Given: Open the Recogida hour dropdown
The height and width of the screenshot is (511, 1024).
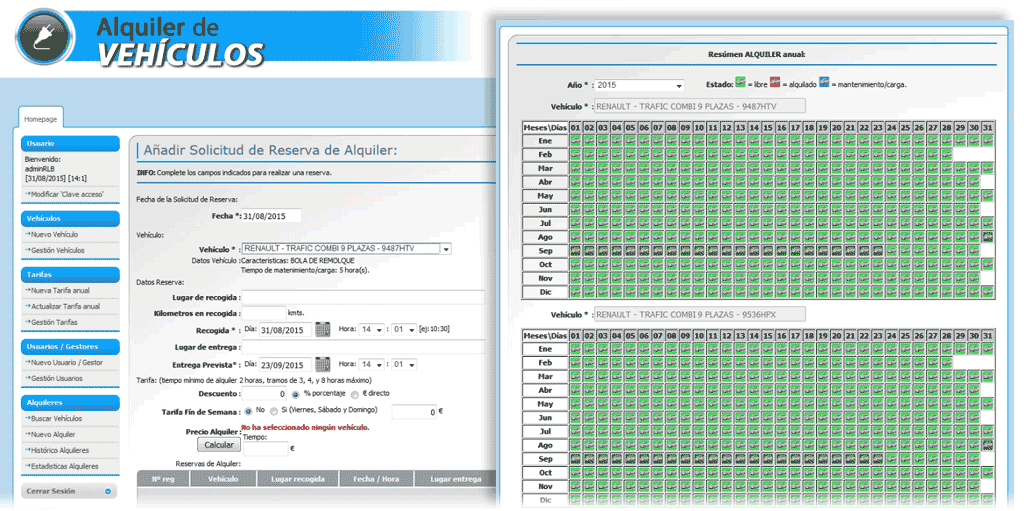Looking at the screenshot, I should point(371,330).
